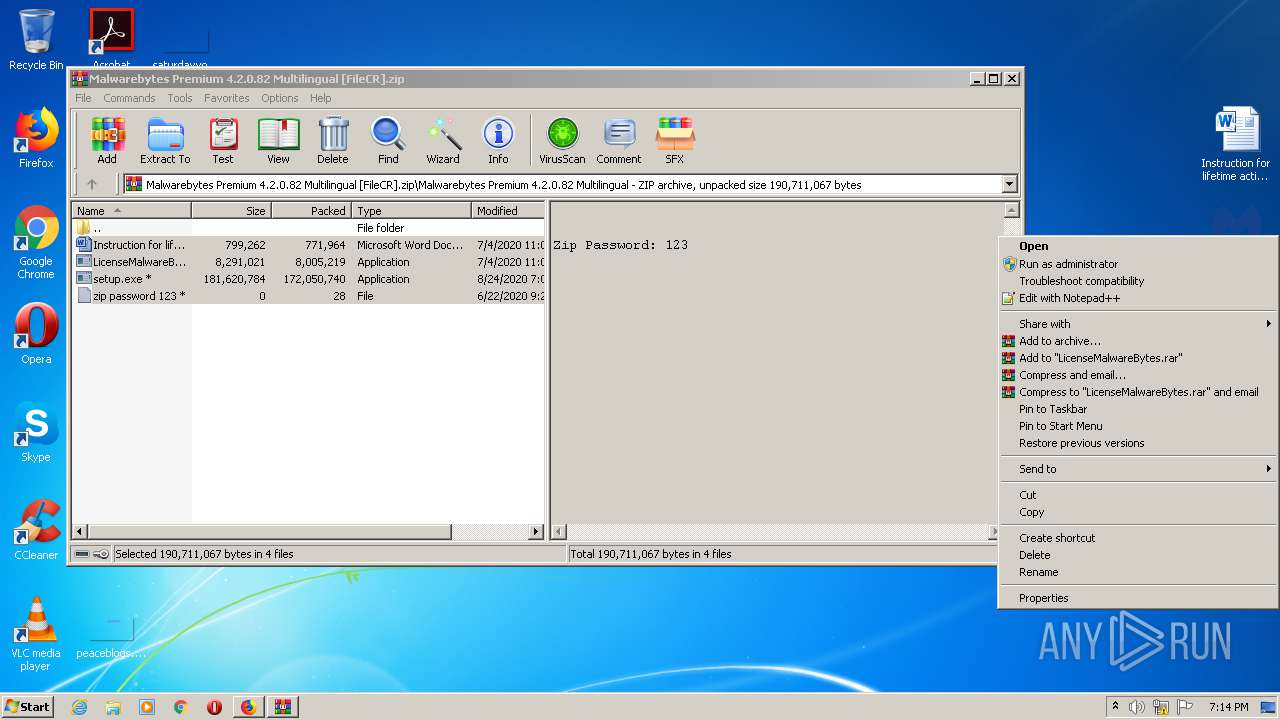Choose Rename in the context menu
Image resolution: width=1280 pixels, height=720 pixels.
click(1138, 572)
